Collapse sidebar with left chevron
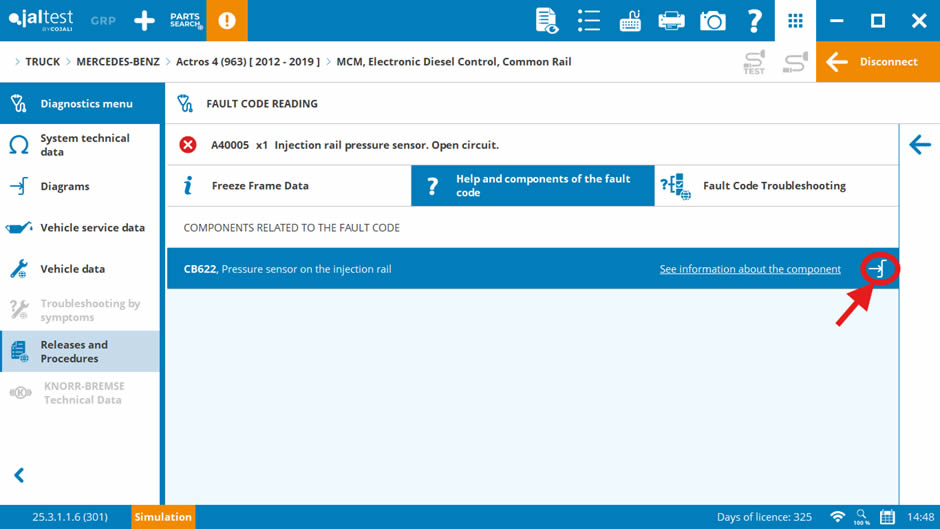Screen dimensions: 940x529 coord(19,476)
